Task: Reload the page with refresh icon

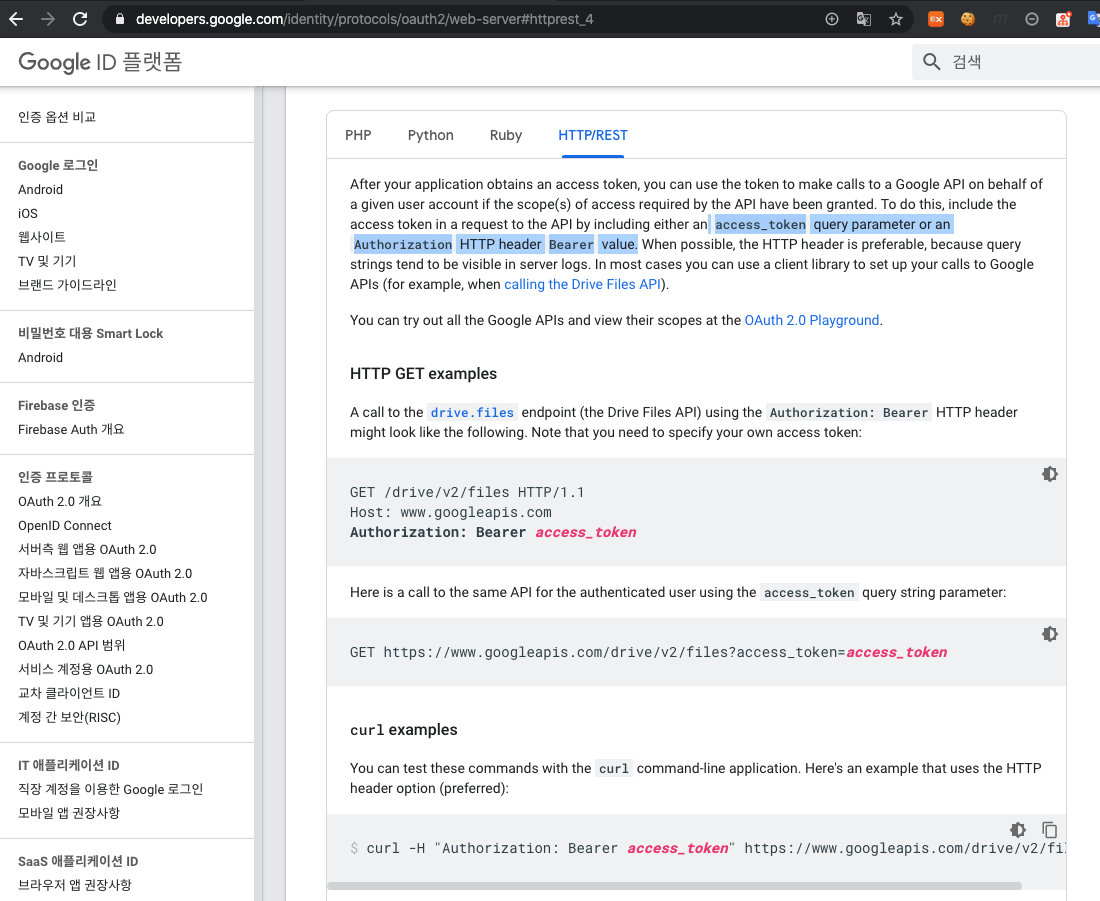Action: (80, 19)
